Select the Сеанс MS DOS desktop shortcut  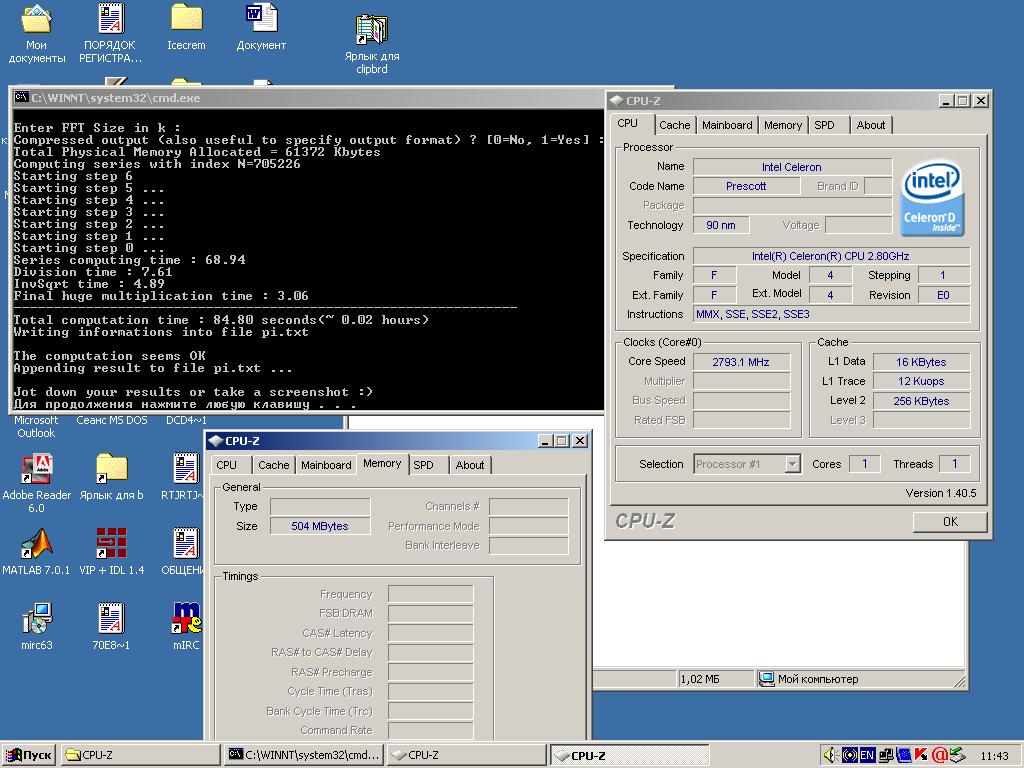pos(112,421)
